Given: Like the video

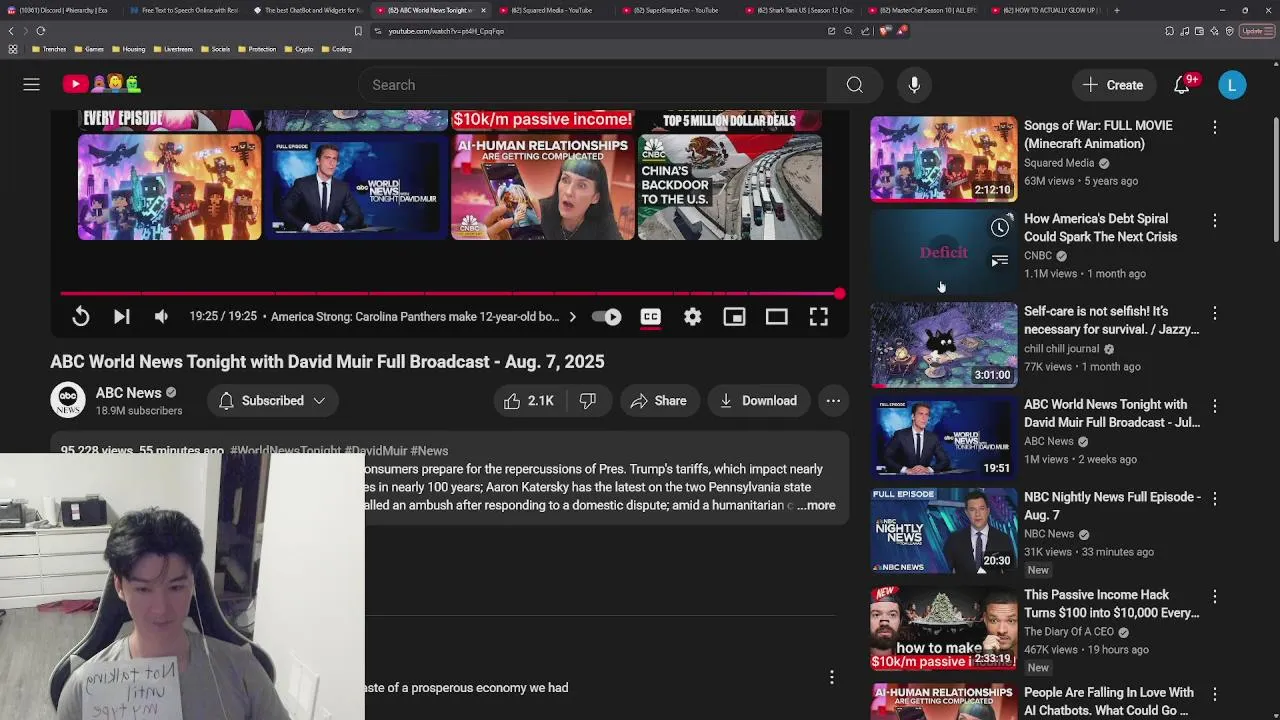Looking at the screenshot, I should pyautogui.click(x=529, y=401).
